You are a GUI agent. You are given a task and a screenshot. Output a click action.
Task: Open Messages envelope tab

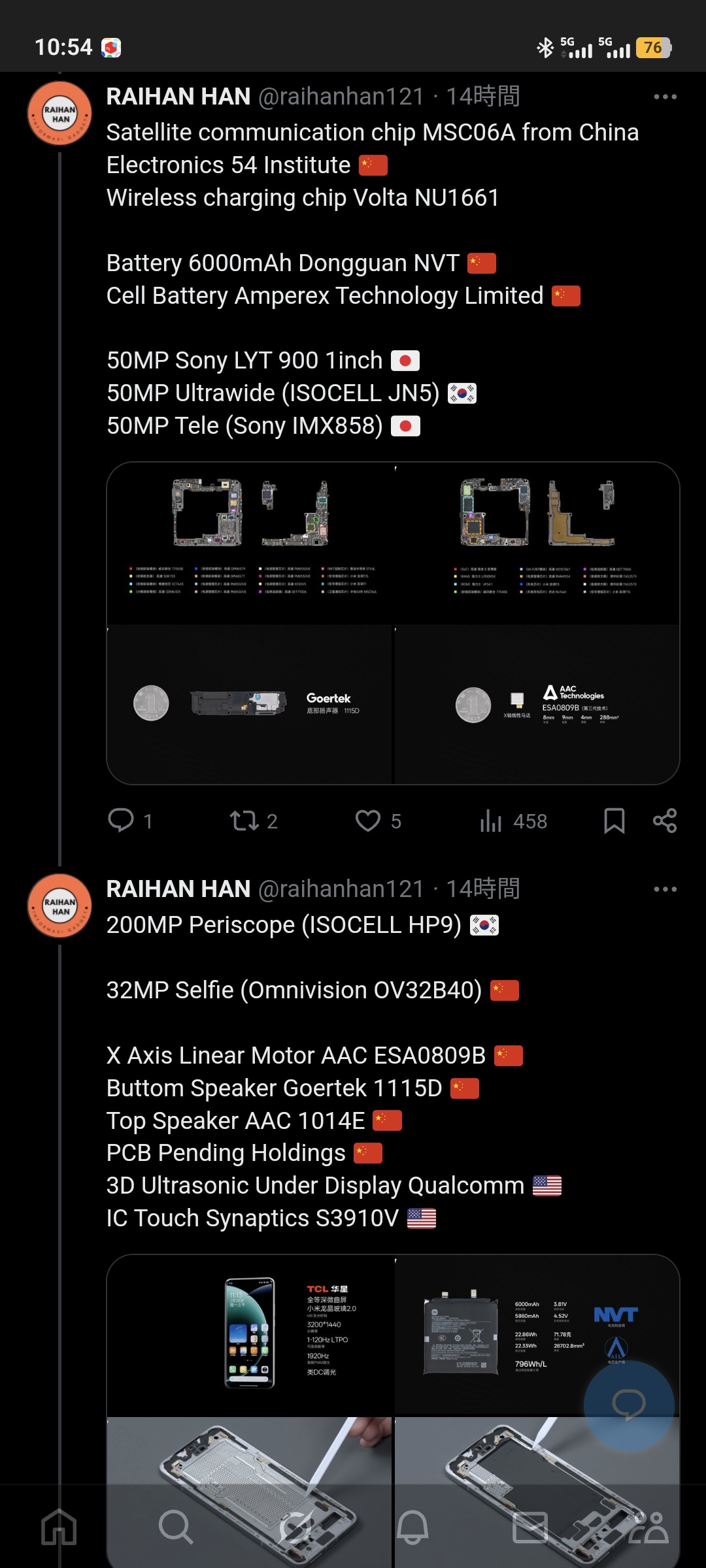530,1527
